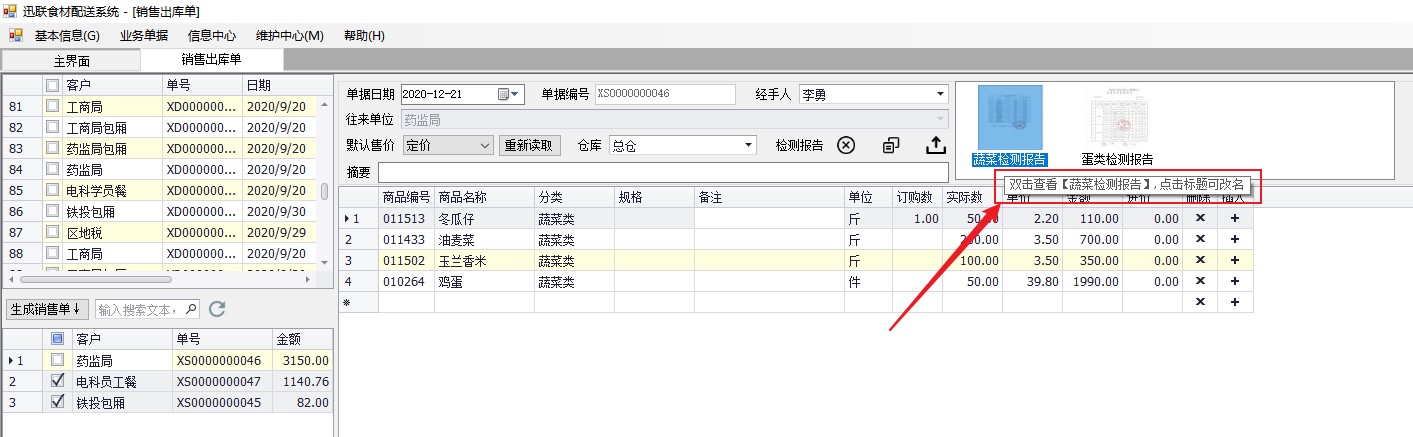Image resolution: width=1413 pixels, height=437 pixels.
Task: Select the 玉兰香米 product name cell
Action: 484,260
